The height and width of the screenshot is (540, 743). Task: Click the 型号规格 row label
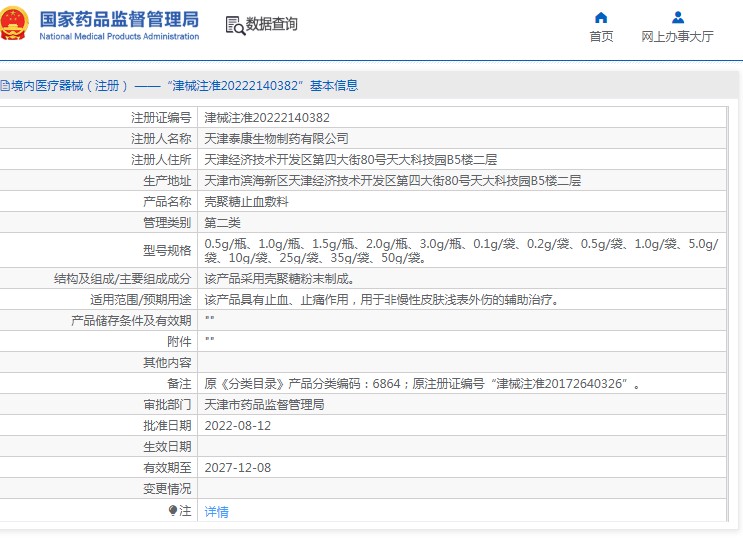click(x=167, y=251)
